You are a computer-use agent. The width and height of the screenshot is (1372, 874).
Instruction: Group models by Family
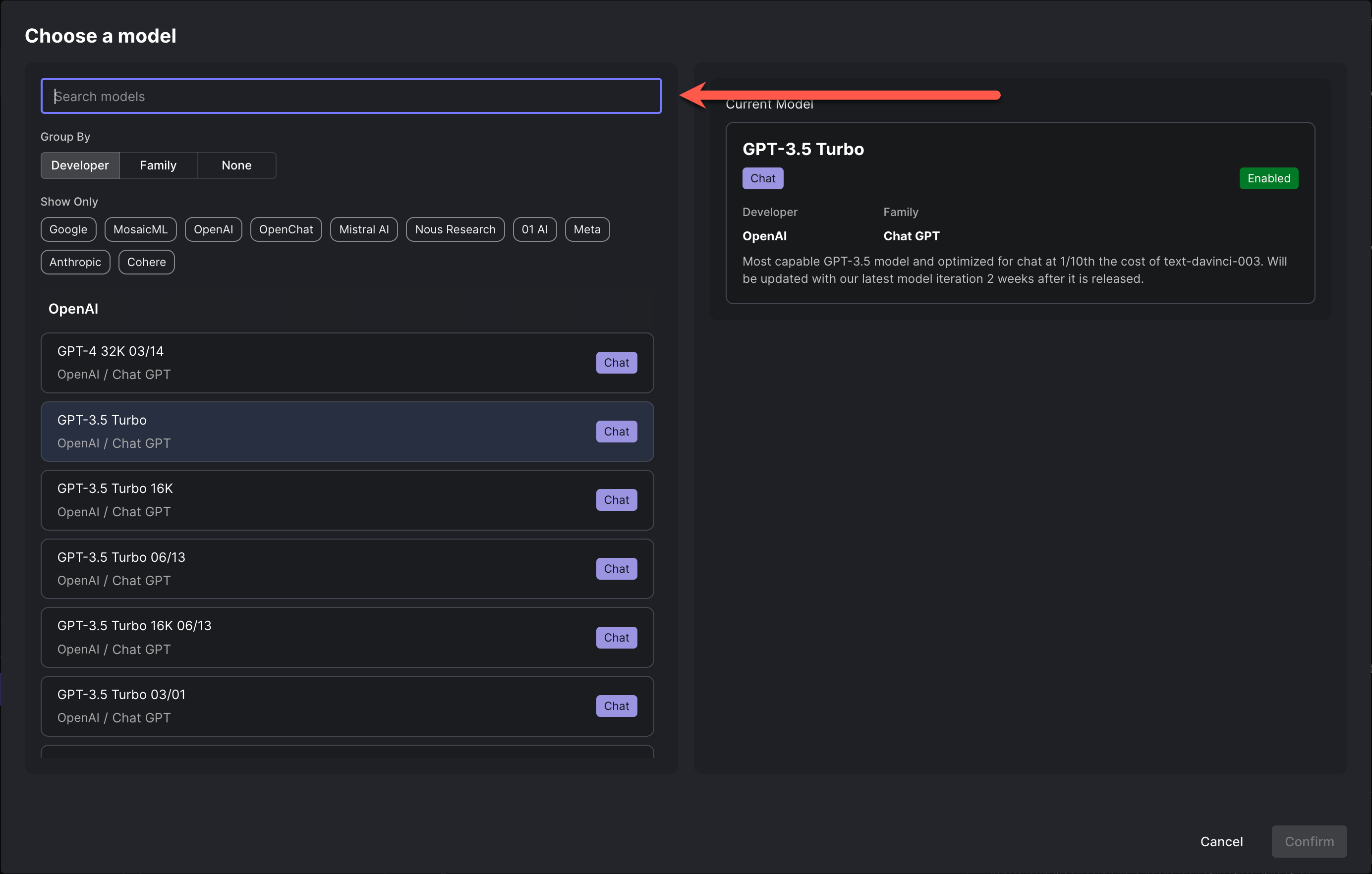tap(159, 165)
